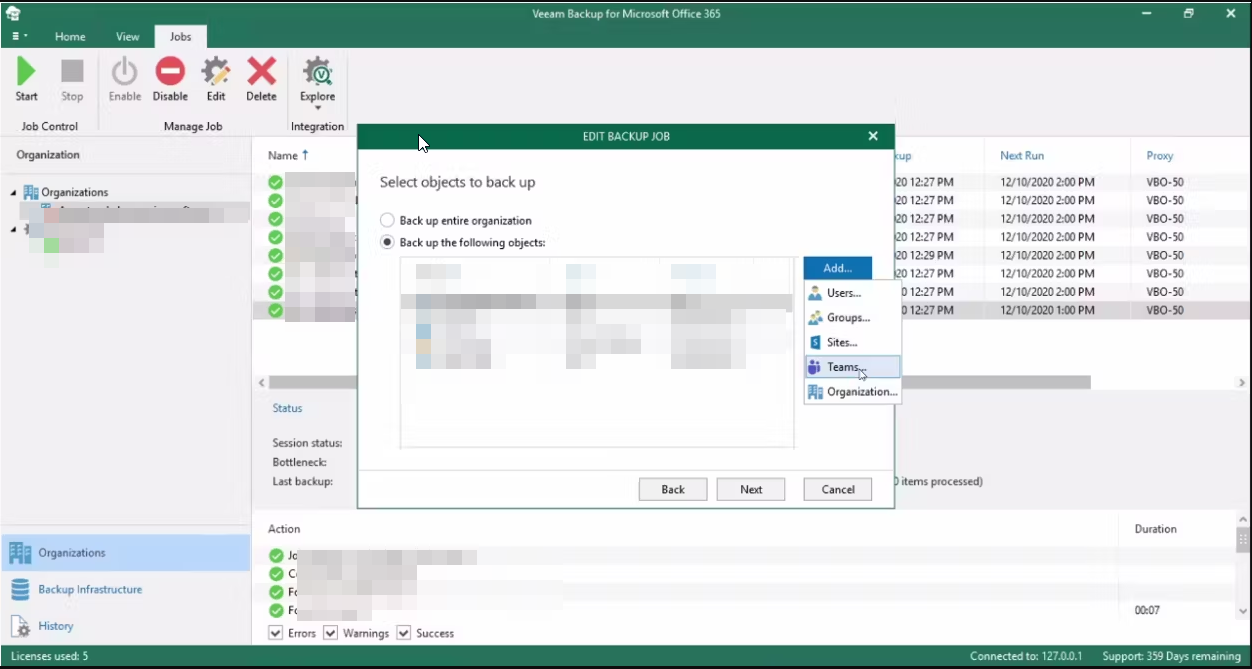The width and height of the screenshot is (1252, 669).
Task: Select Groups in the Add menu
Action: (853, 318)
